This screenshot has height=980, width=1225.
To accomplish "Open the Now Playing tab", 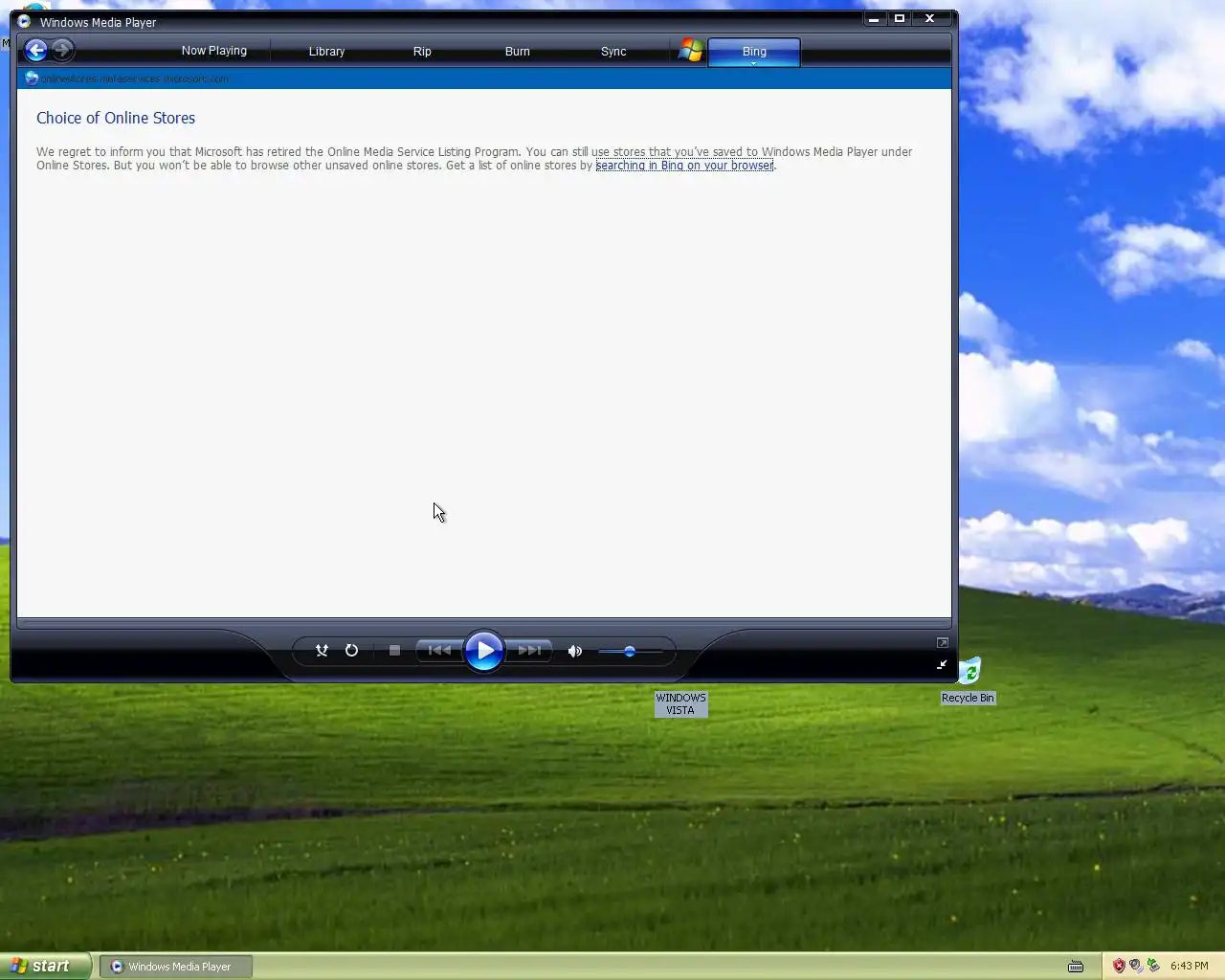I will (214, 51).
